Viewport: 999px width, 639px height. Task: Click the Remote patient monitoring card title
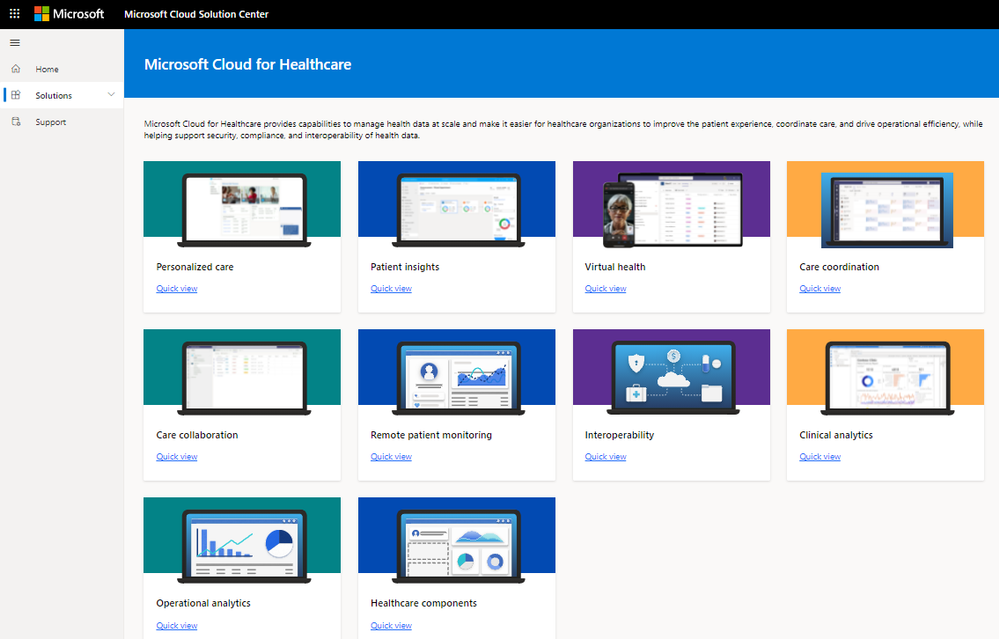pyautogui.click(x=431, y=435)
